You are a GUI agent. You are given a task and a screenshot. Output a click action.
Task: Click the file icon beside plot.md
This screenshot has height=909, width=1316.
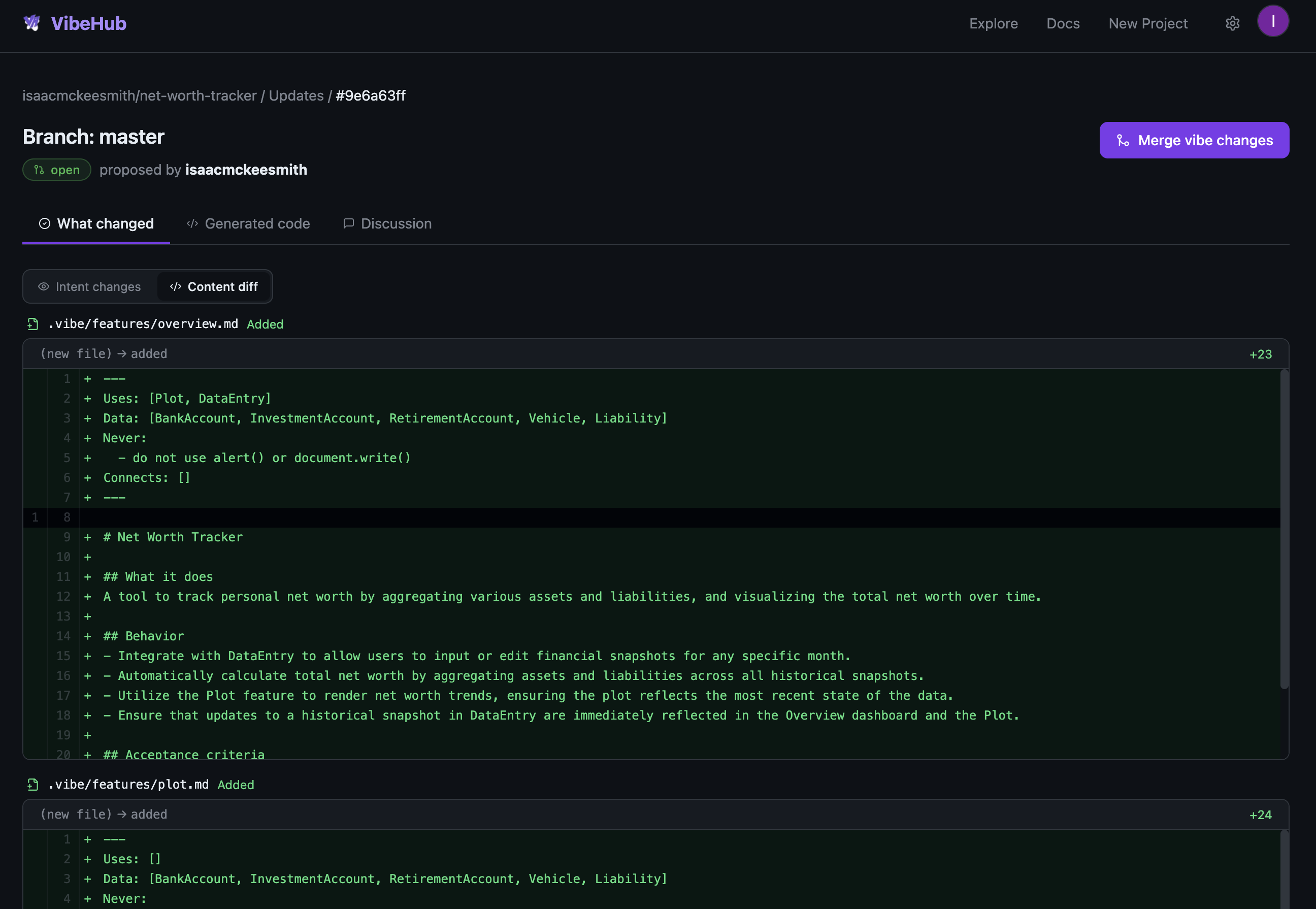[x=32, y=784]
